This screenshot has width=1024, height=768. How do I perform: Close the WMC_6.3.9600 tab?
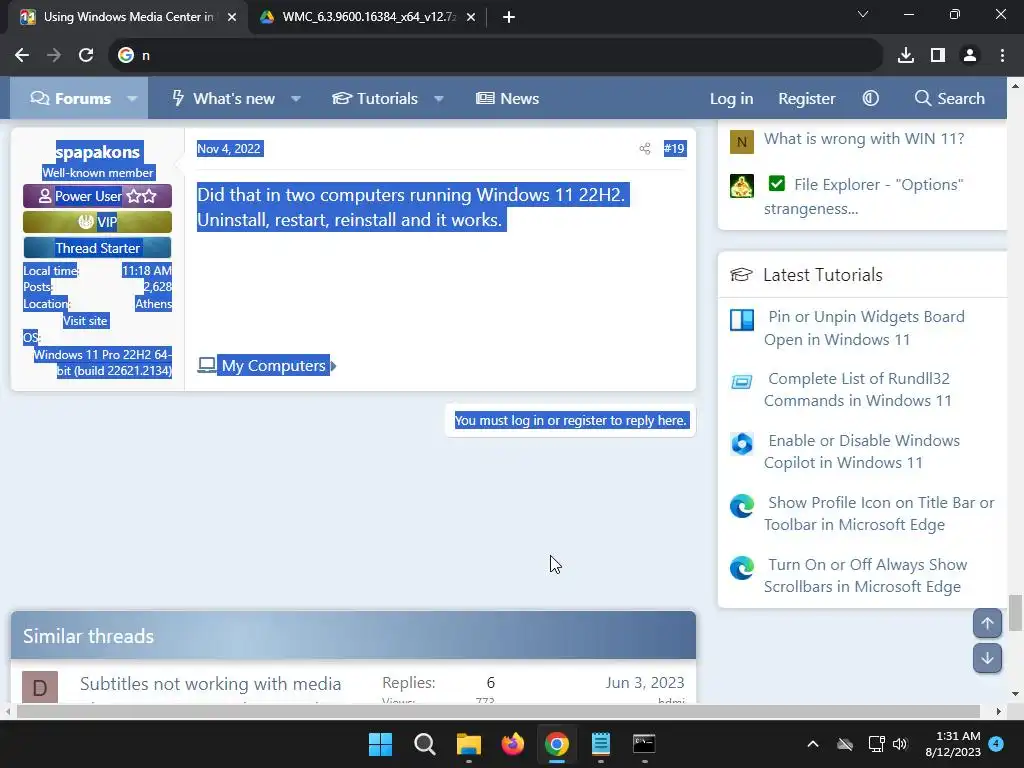point(471,17)
